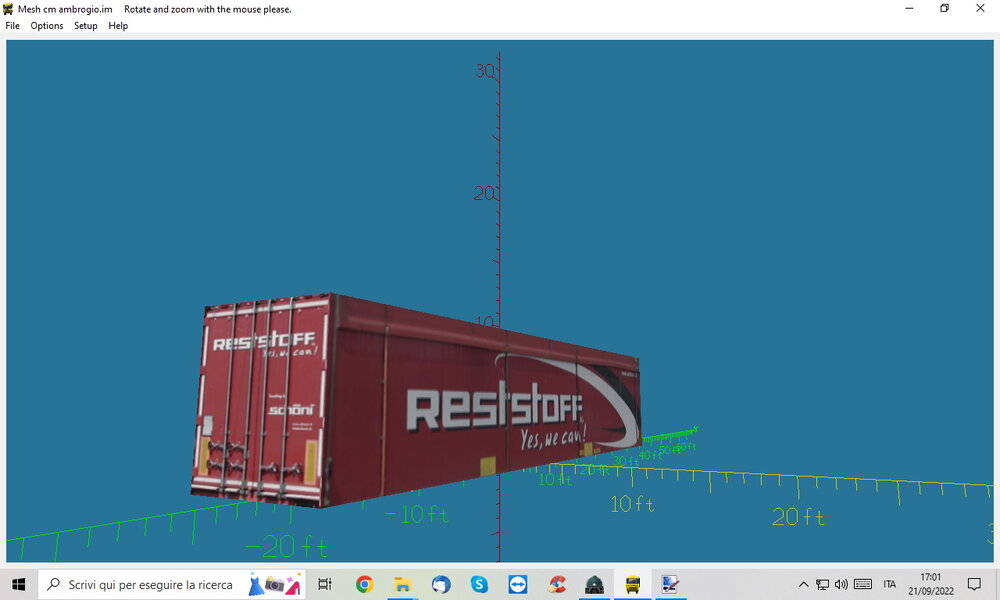Minimize the Mesh viewer window

[x=909, y=8]
